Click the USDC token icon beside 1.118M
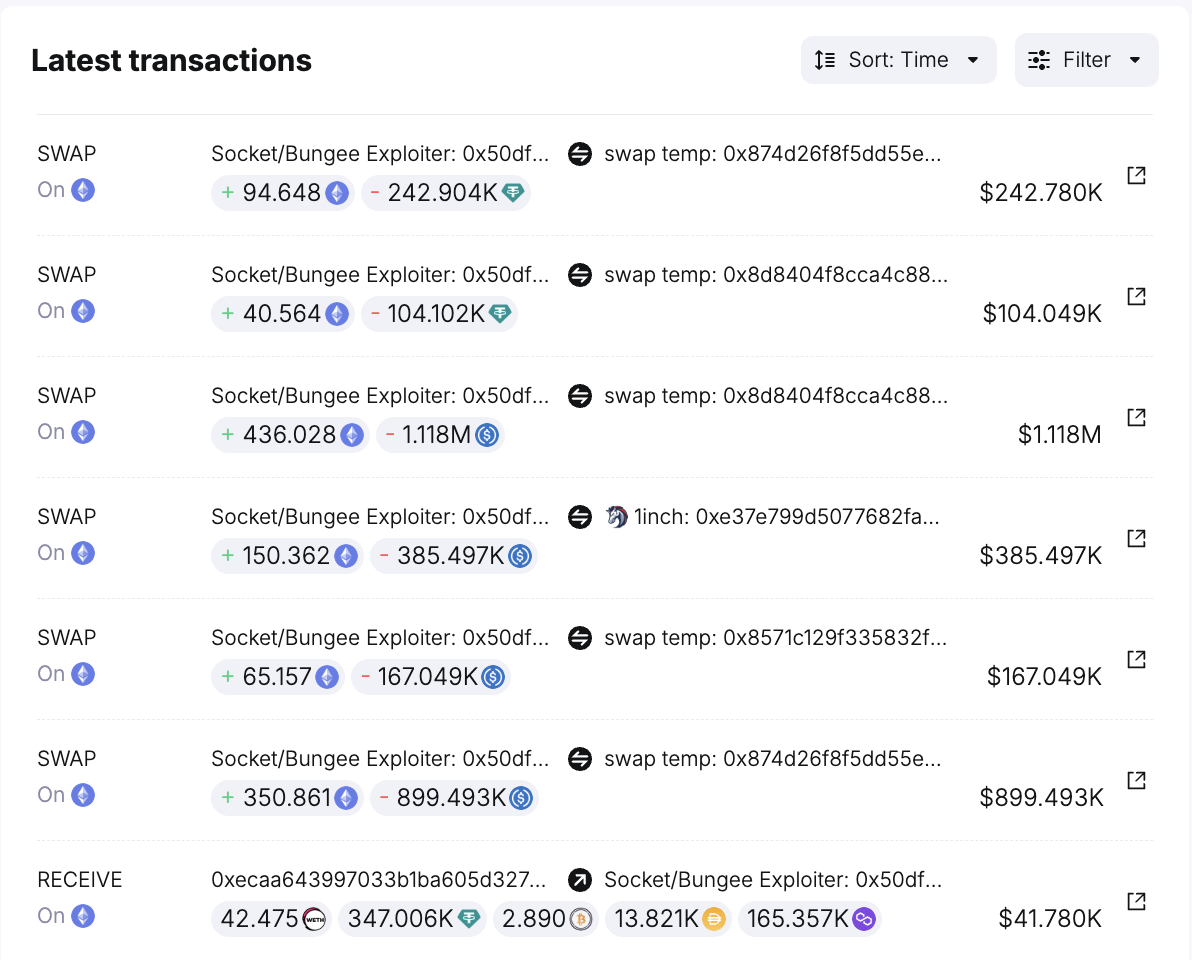 click(487, 434)
